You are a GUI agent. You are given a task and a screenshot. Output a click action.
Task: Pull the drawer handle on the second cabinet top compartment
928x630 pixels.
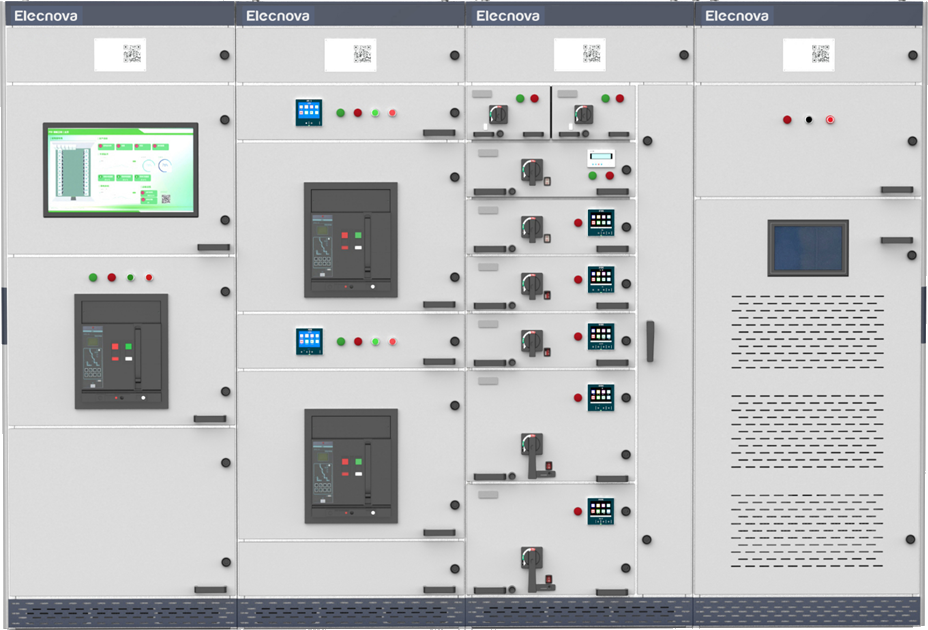pos(438,133)
